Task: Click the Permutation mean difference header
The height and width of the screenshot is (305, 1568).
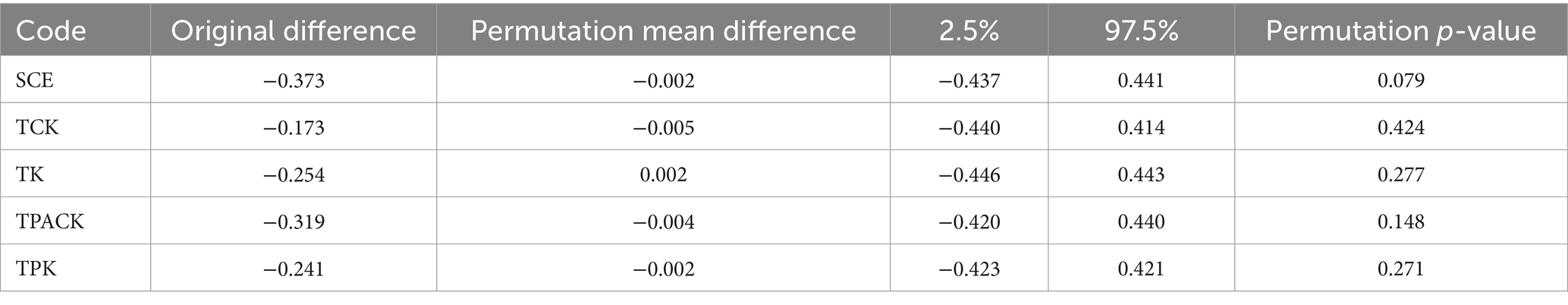Action: click(663, 31)
